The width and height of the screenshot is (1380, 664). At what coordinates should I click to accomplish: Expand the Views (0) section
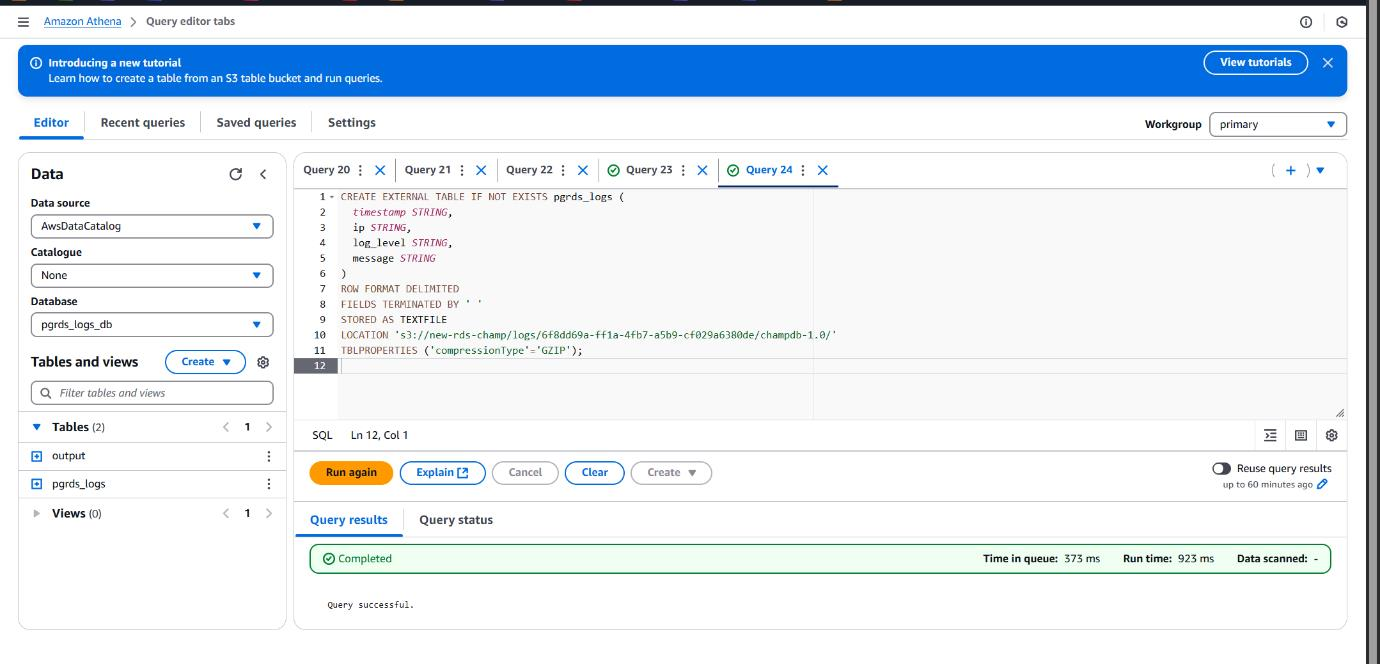coord(38,514)
